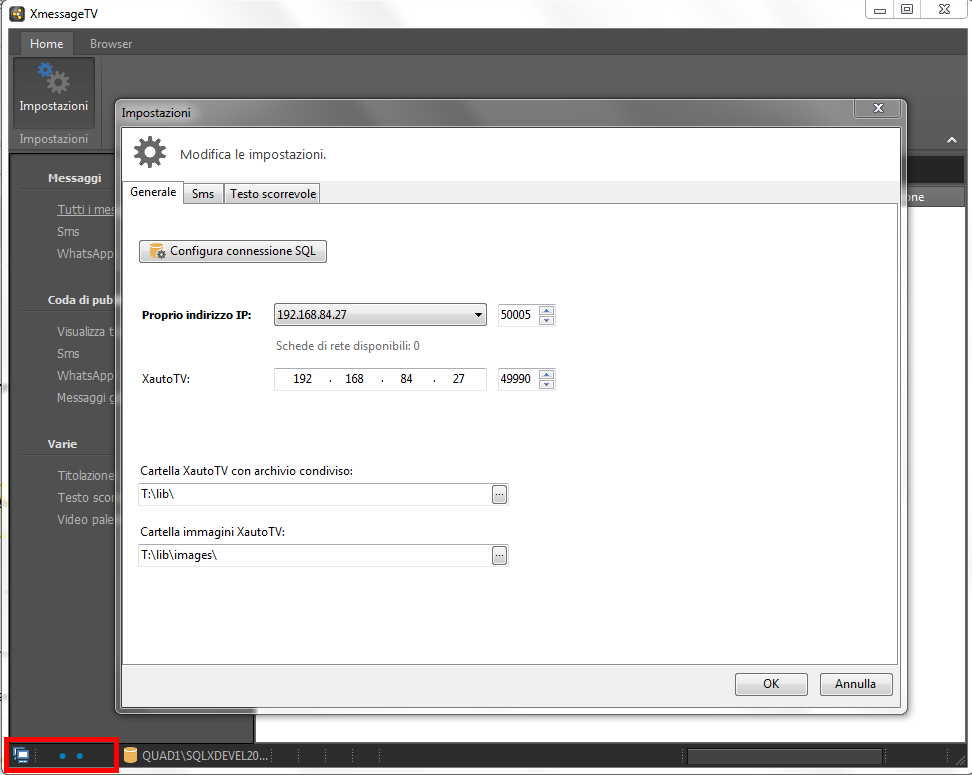Minimize the XmessageTV window
This screenshot has height=775, width=972.
pyautogui.click(x=880, y=10)
